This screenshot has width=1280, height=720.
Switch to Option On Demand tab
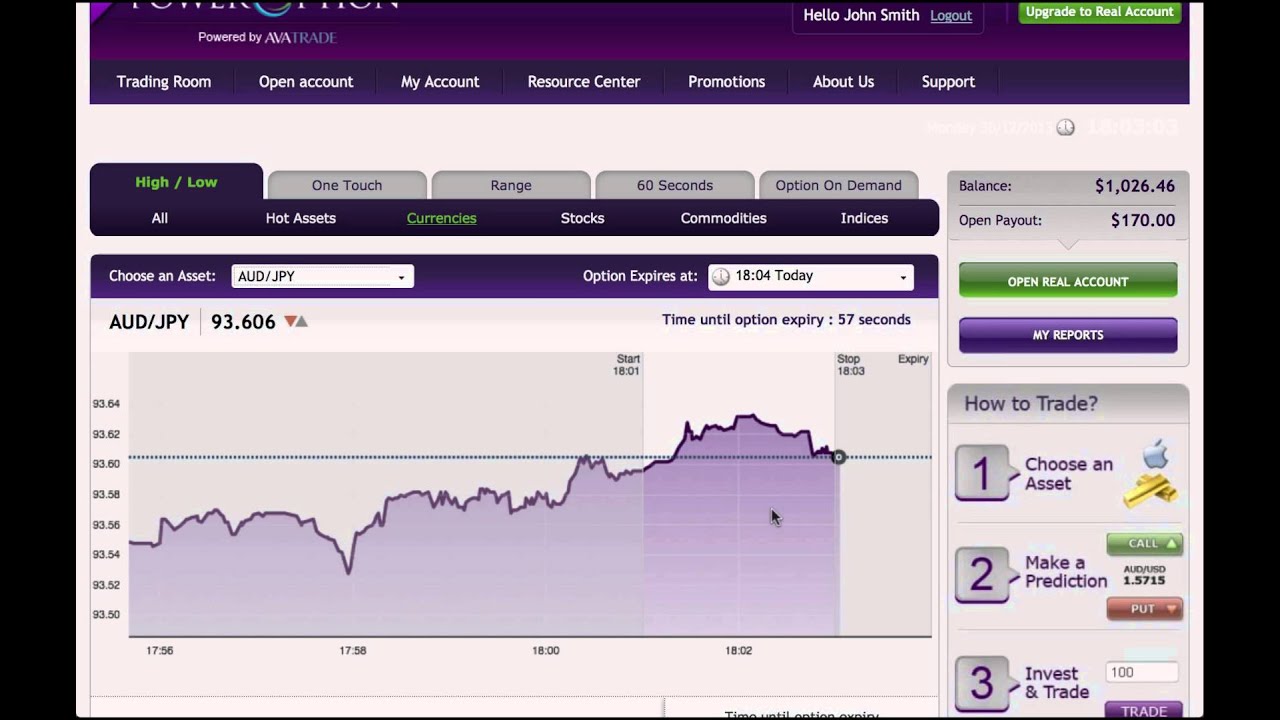point(838,185)
